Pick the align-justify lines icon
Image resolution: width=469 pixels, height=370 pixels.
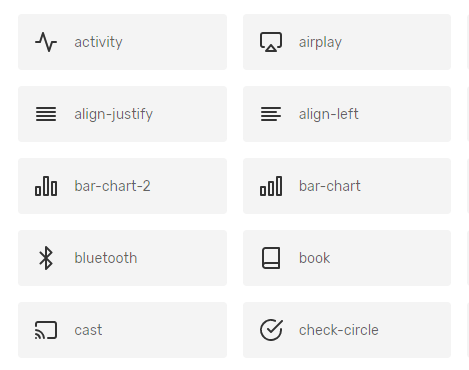46,114
